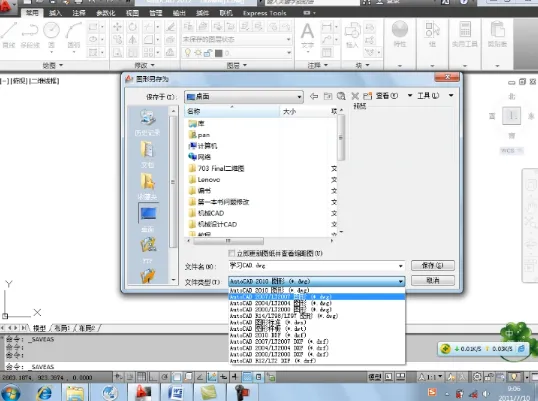Expand the Layers panel title arrow
This screenshot has height=401, width=538.
(x=245, y=65)
